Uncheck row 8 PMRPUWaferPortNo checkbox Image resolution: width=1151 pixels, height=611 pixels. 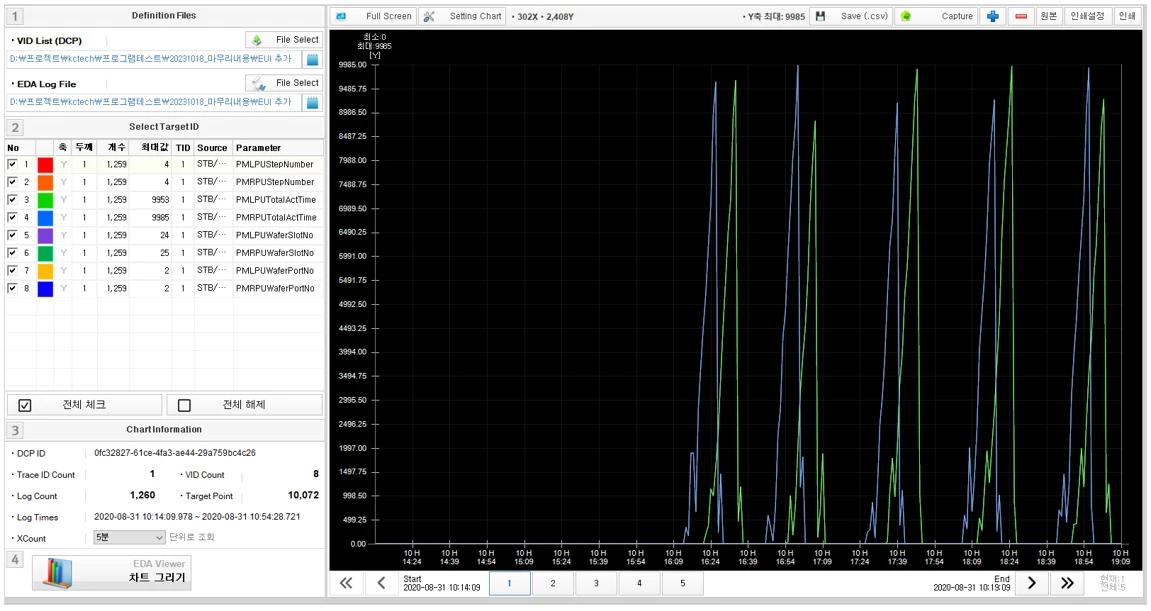pyautogui.click(x=12, y=288)
